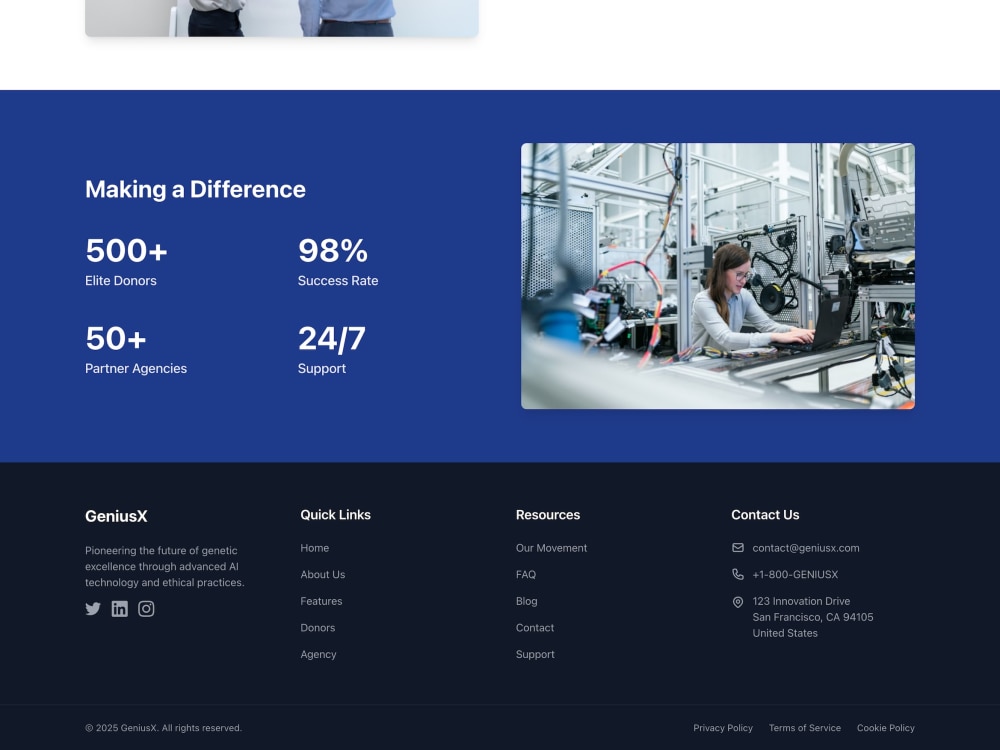Open the Privacy Policy link

click(723, 728)
